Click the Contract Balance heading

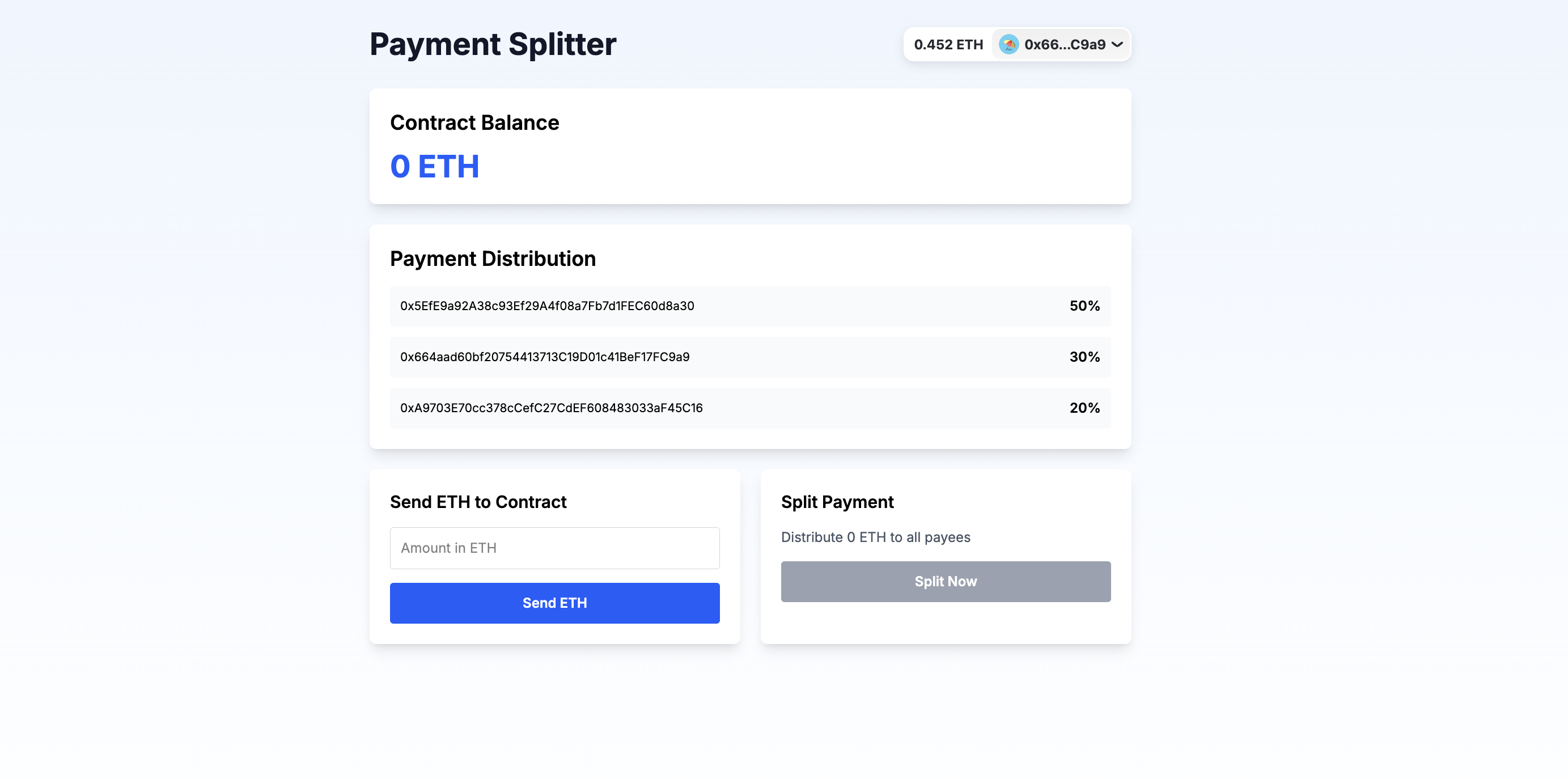coord(475,122)
